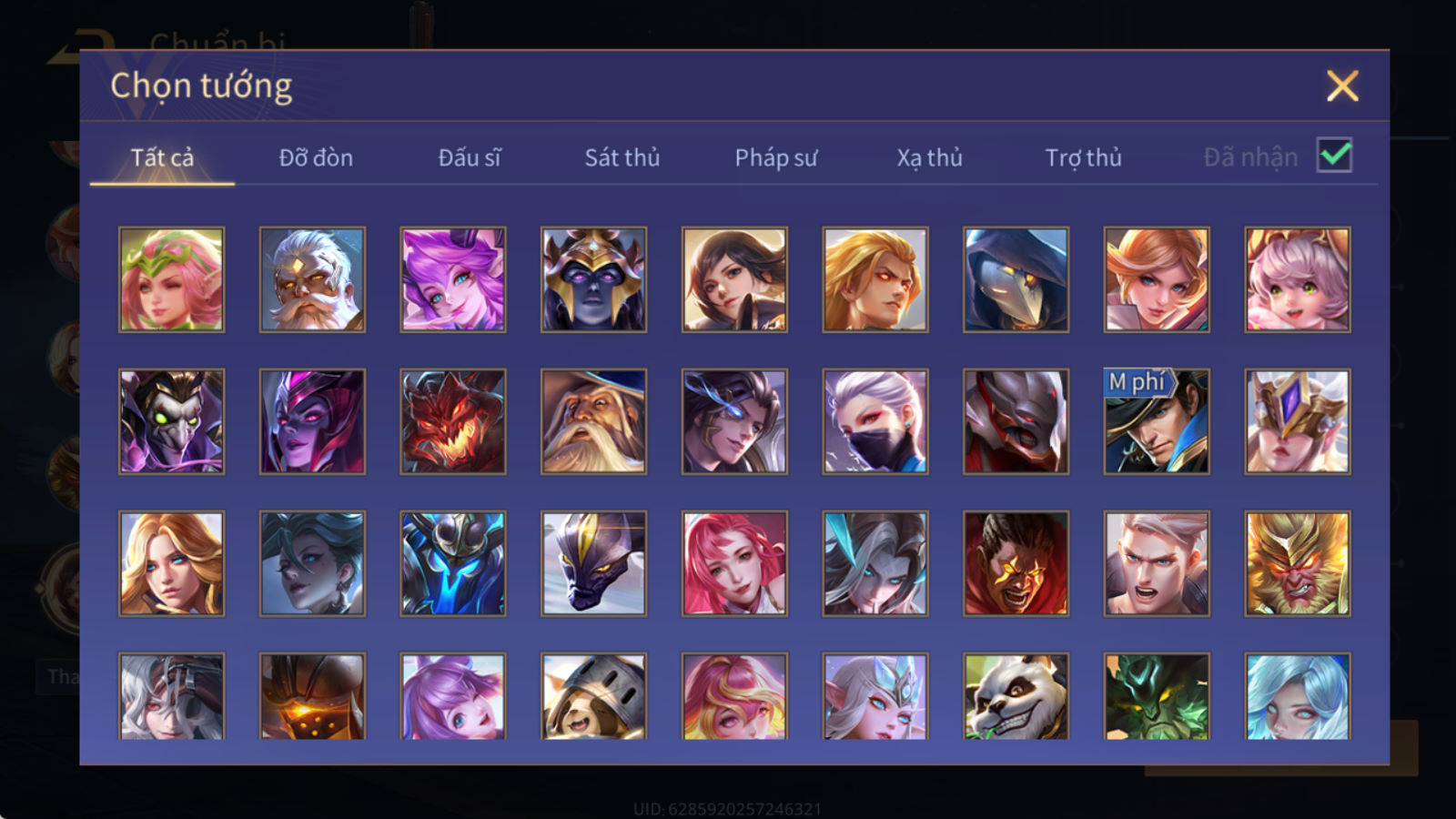Close the 'Chọn tướng' dialog
Screen dimensions: 1456x819
click(1342, 86)
